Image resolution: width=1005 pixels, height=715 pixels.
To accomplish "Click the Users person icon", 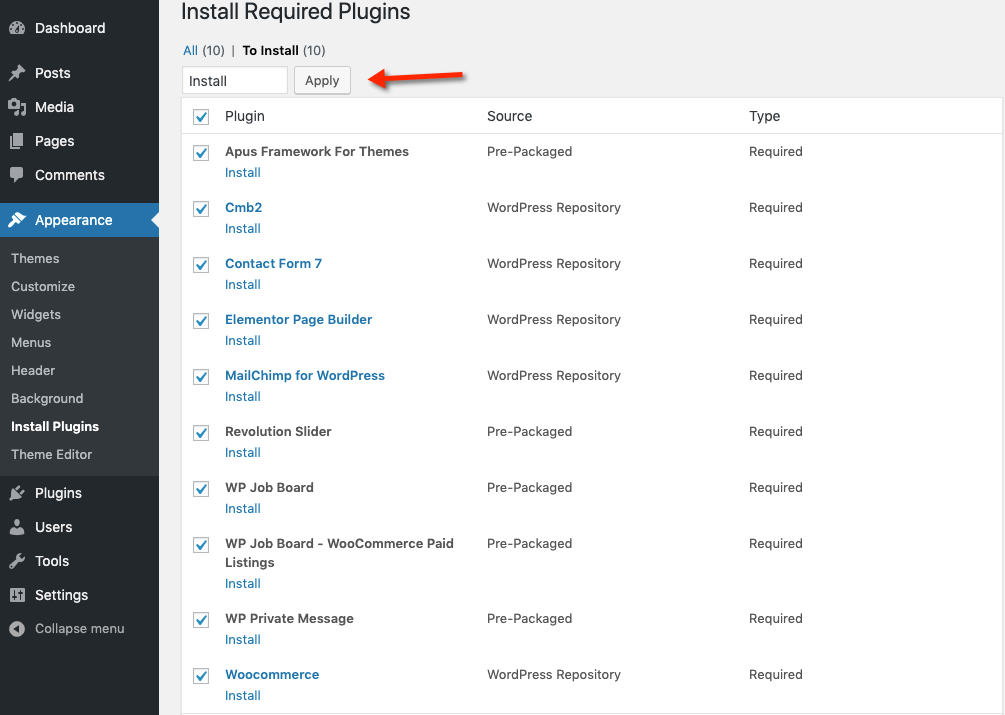I will tap(17, 527).
